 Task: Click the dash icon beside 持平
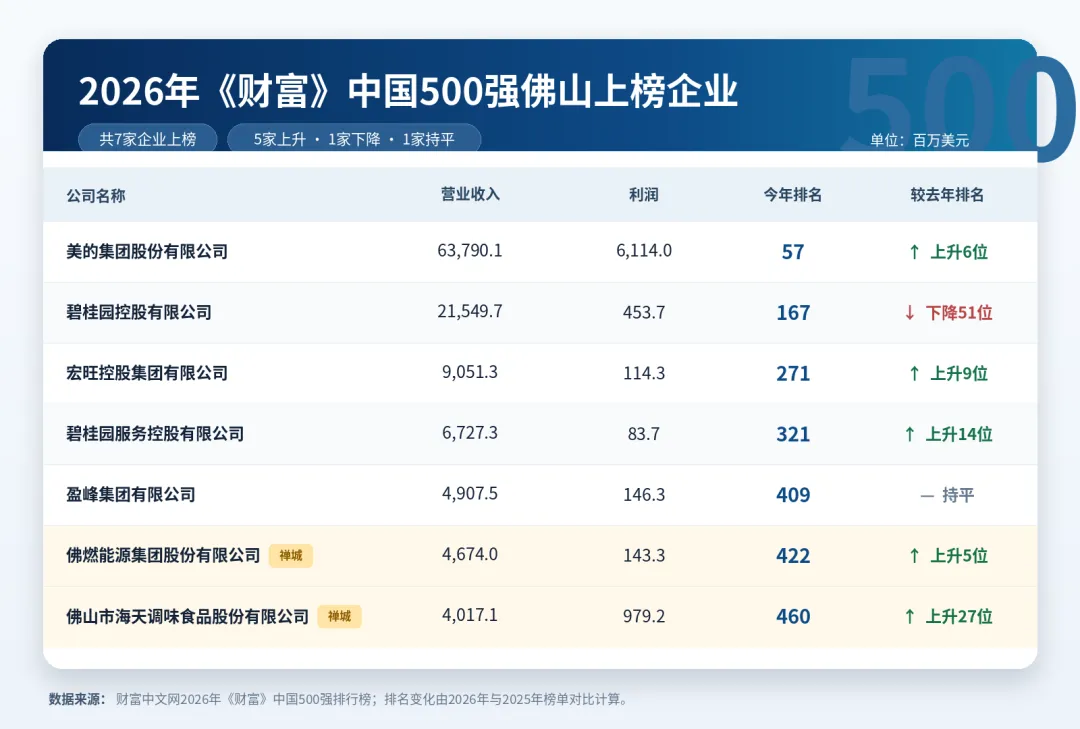click(927, 495)
